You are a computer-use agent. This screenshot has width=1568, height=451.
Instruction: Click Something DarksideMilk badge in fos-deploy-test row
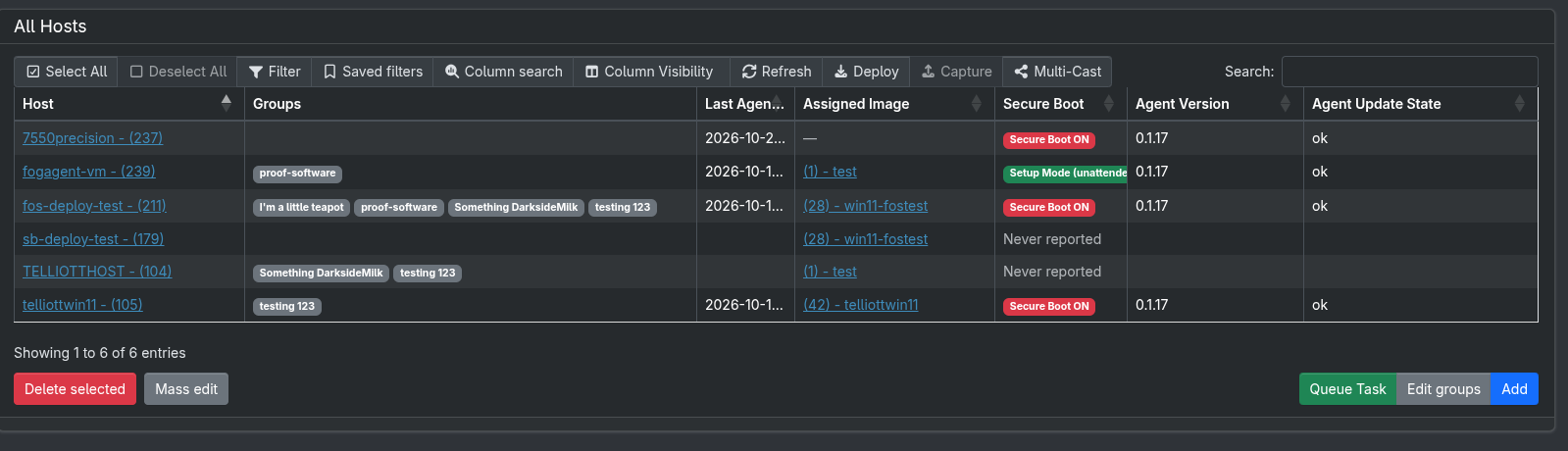[x=516, y=208]
